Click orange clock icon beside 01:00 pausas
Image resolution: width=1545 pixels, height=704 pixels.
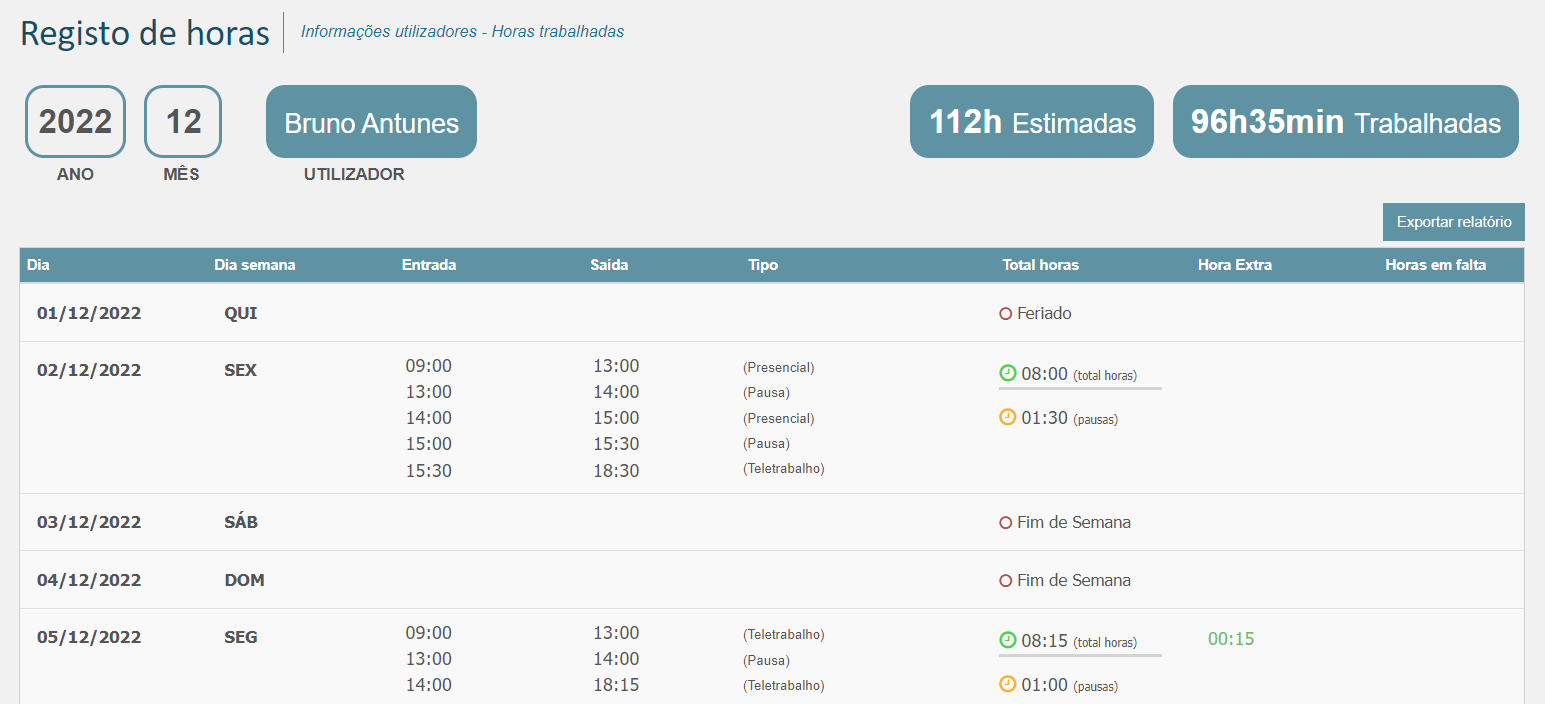coord(1007,684)
